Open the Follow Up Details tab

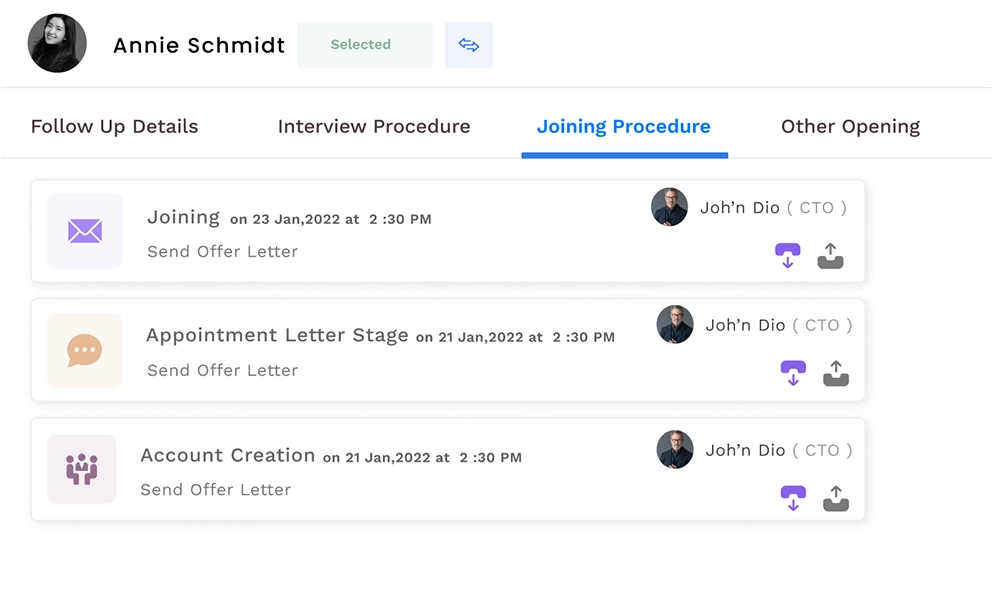pyautogui.click(x=115, y=127)
